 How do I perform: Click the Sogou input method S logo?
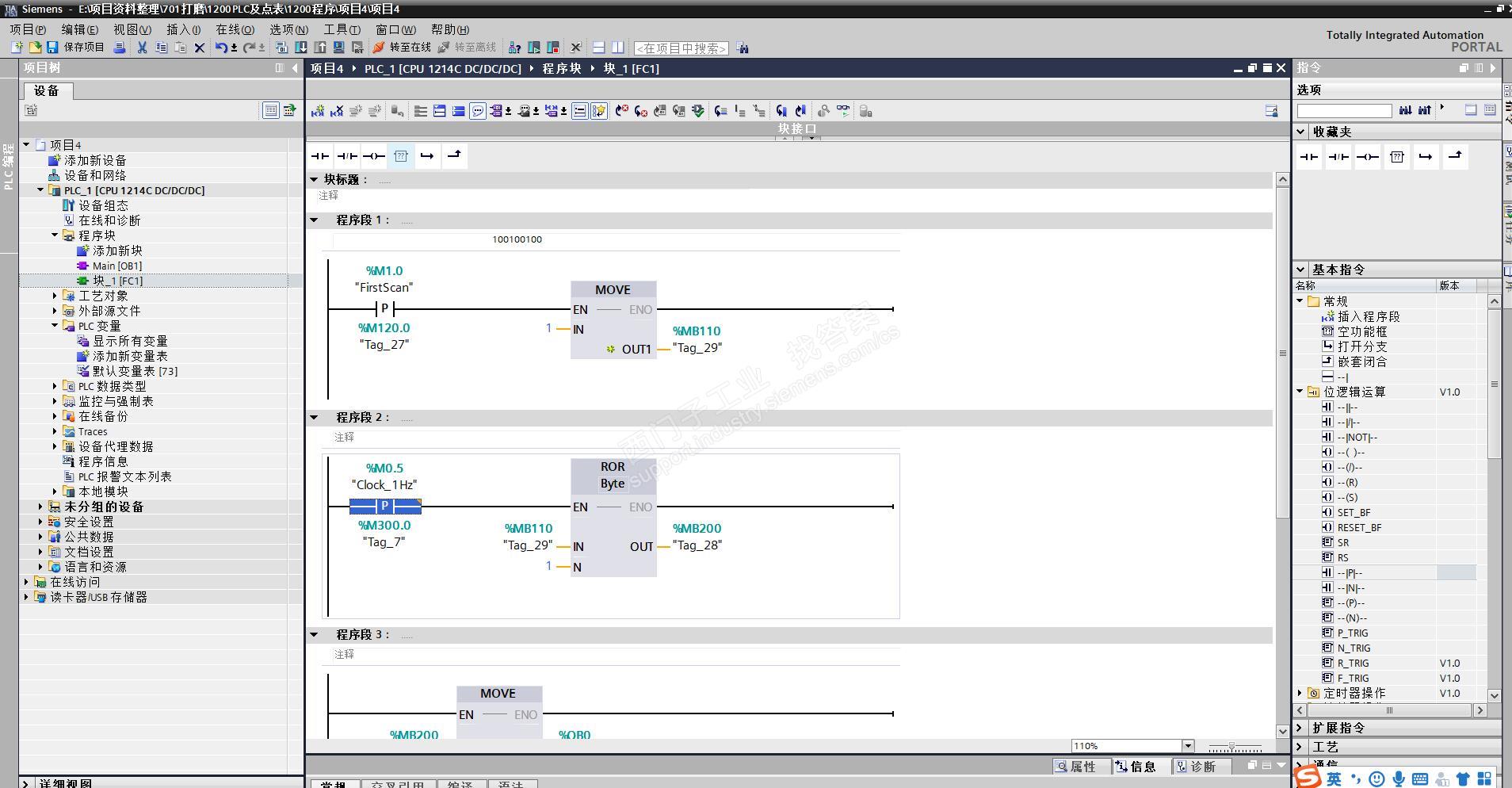(x=1308, y=777)
